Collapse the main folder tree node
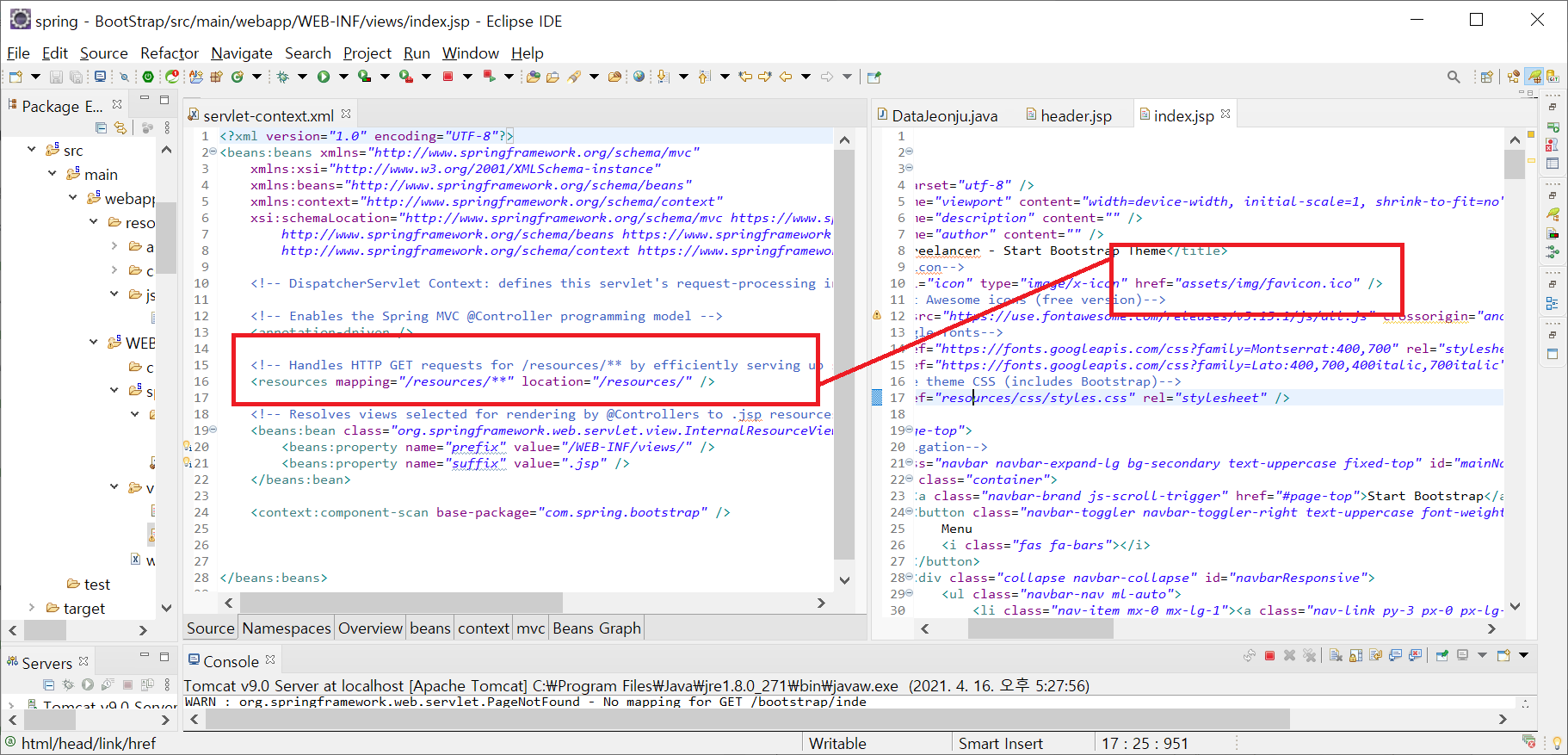This screenshot has width=1568, height=755. click(x=52, y=174)
